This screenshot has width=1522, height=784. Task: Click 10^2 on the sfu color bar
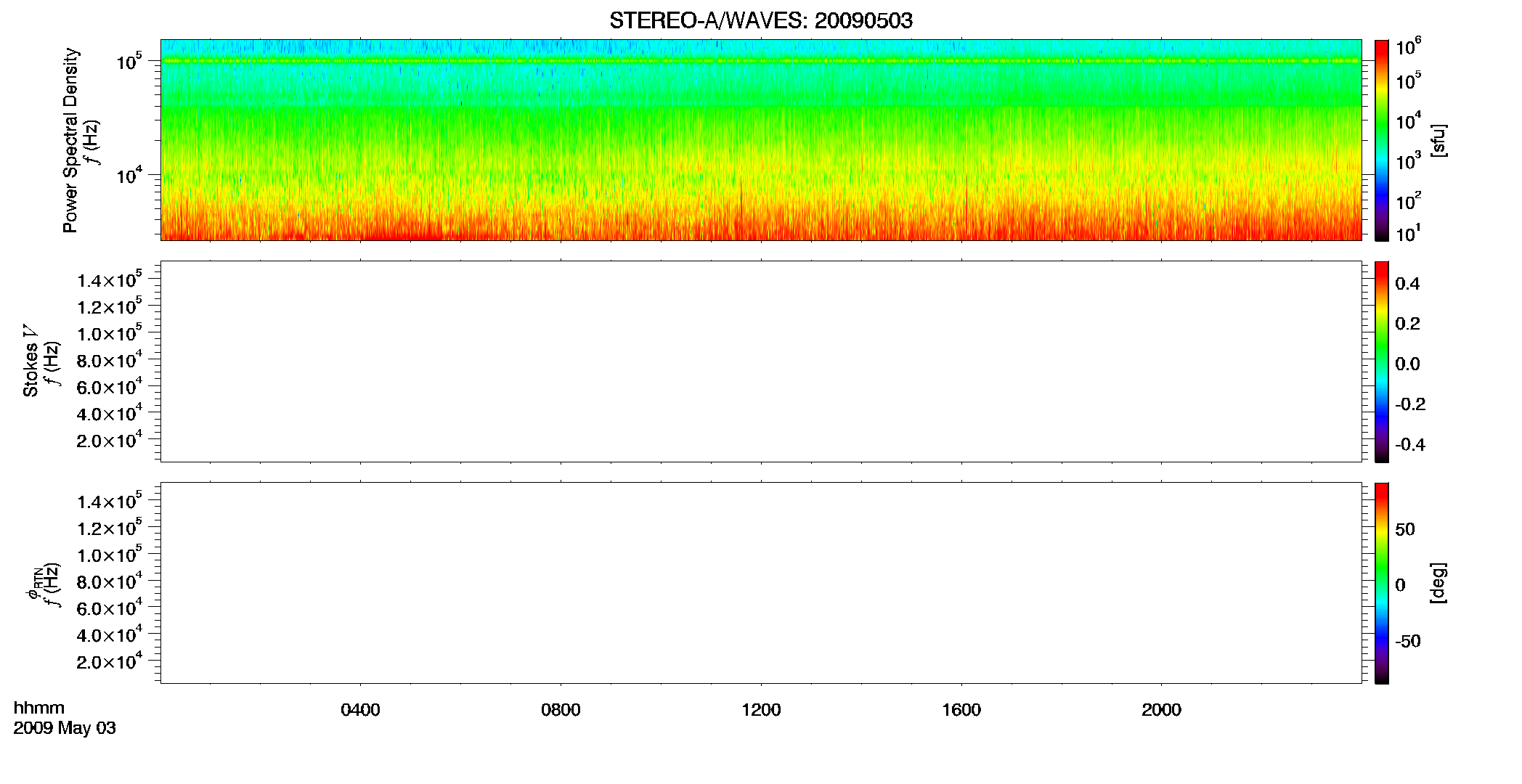1409,200
